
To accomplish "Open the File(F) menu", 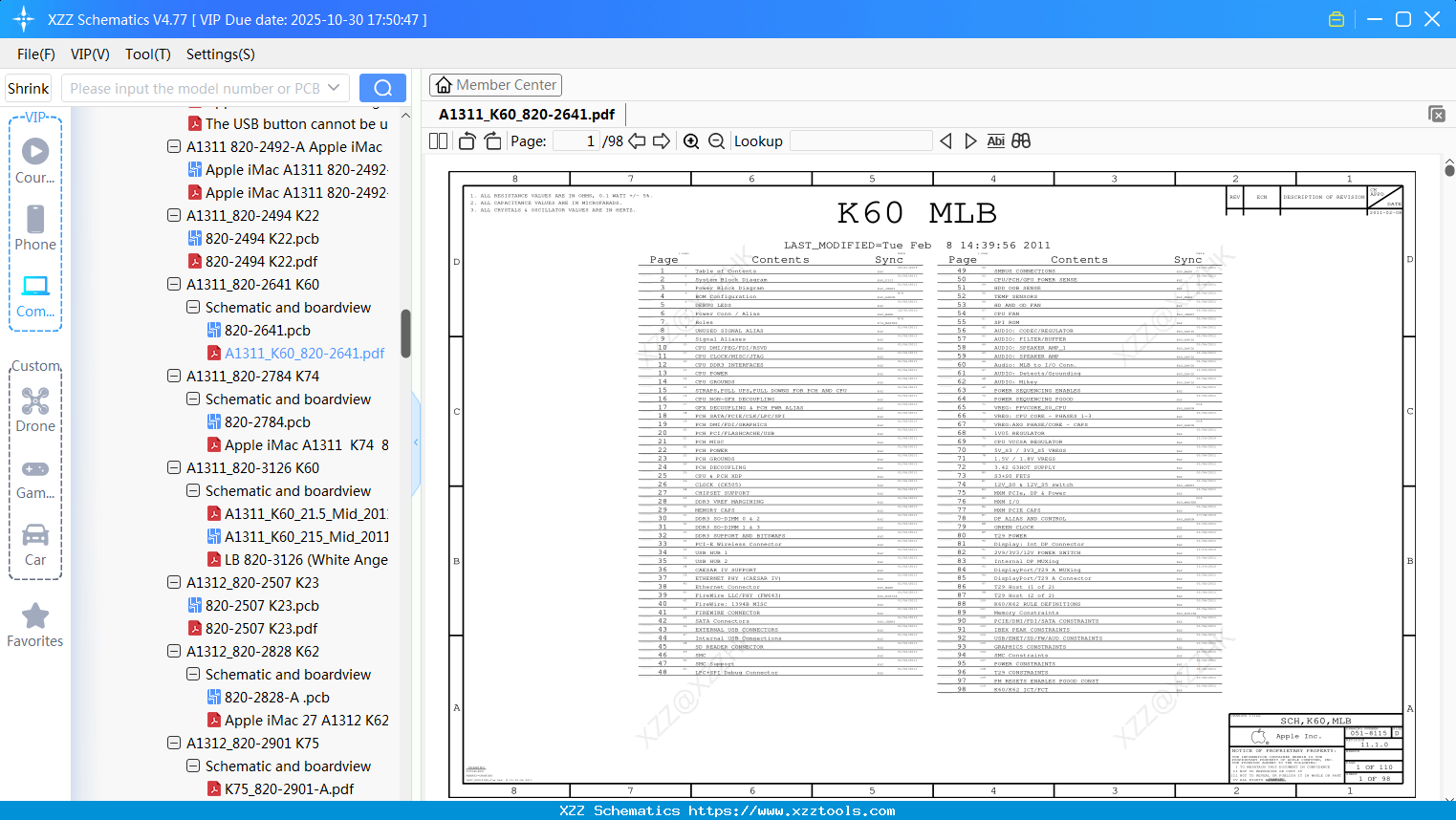I will click(x=36, y=54).
